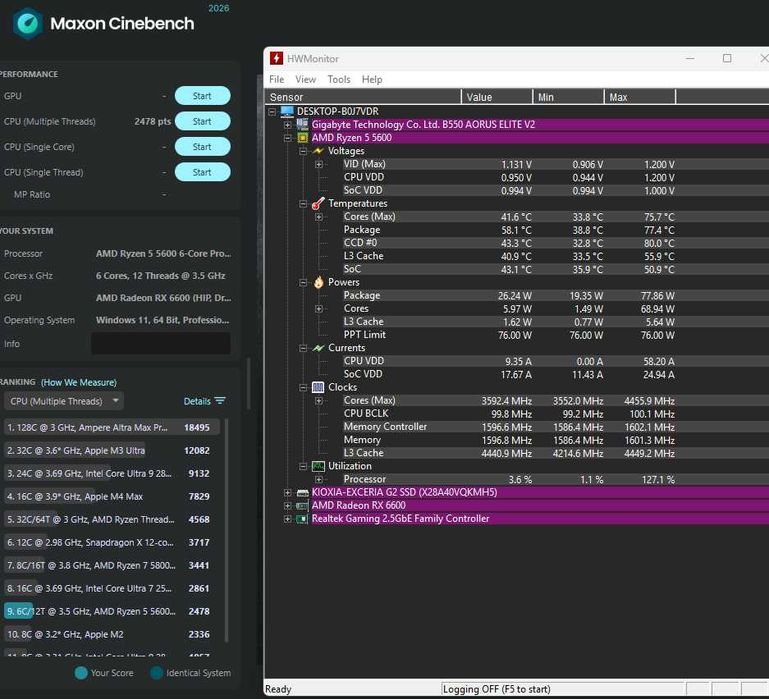Click the AMD Radeon RX 6600 card icon
769x699 pixels.
pyautogui.click(x=303, y=506)
